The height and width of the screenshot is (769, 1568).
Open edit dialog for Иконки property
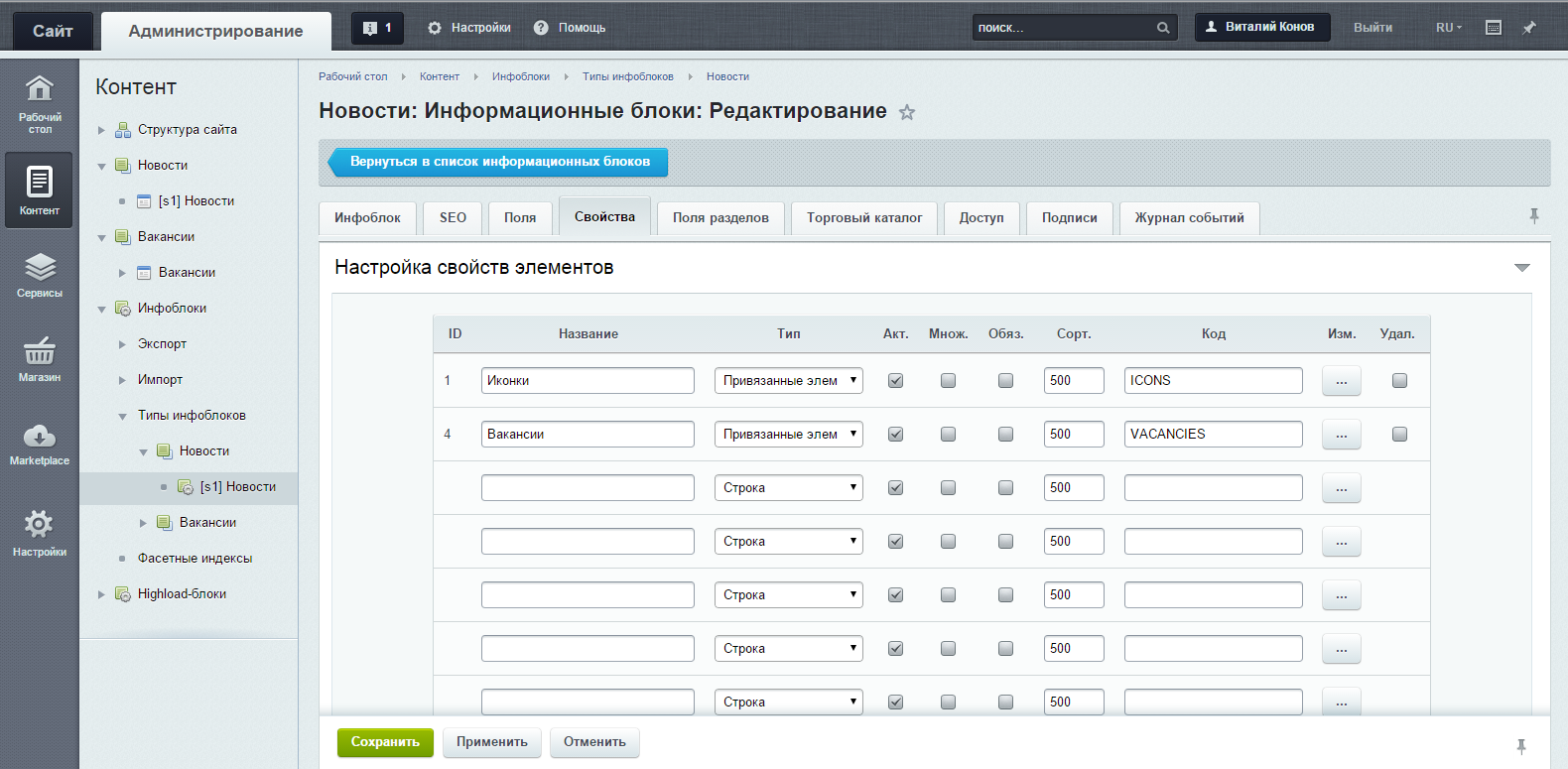click(1341, 381)
